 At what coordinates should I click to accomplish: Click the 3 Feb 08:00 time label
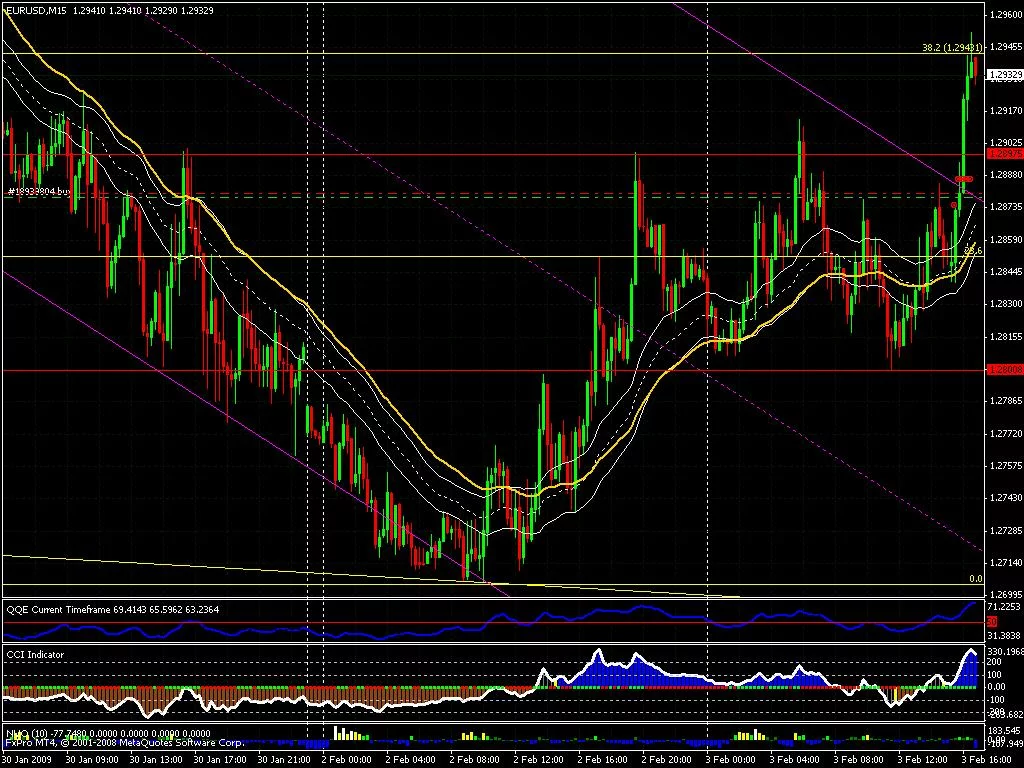[x=859, y=760]
